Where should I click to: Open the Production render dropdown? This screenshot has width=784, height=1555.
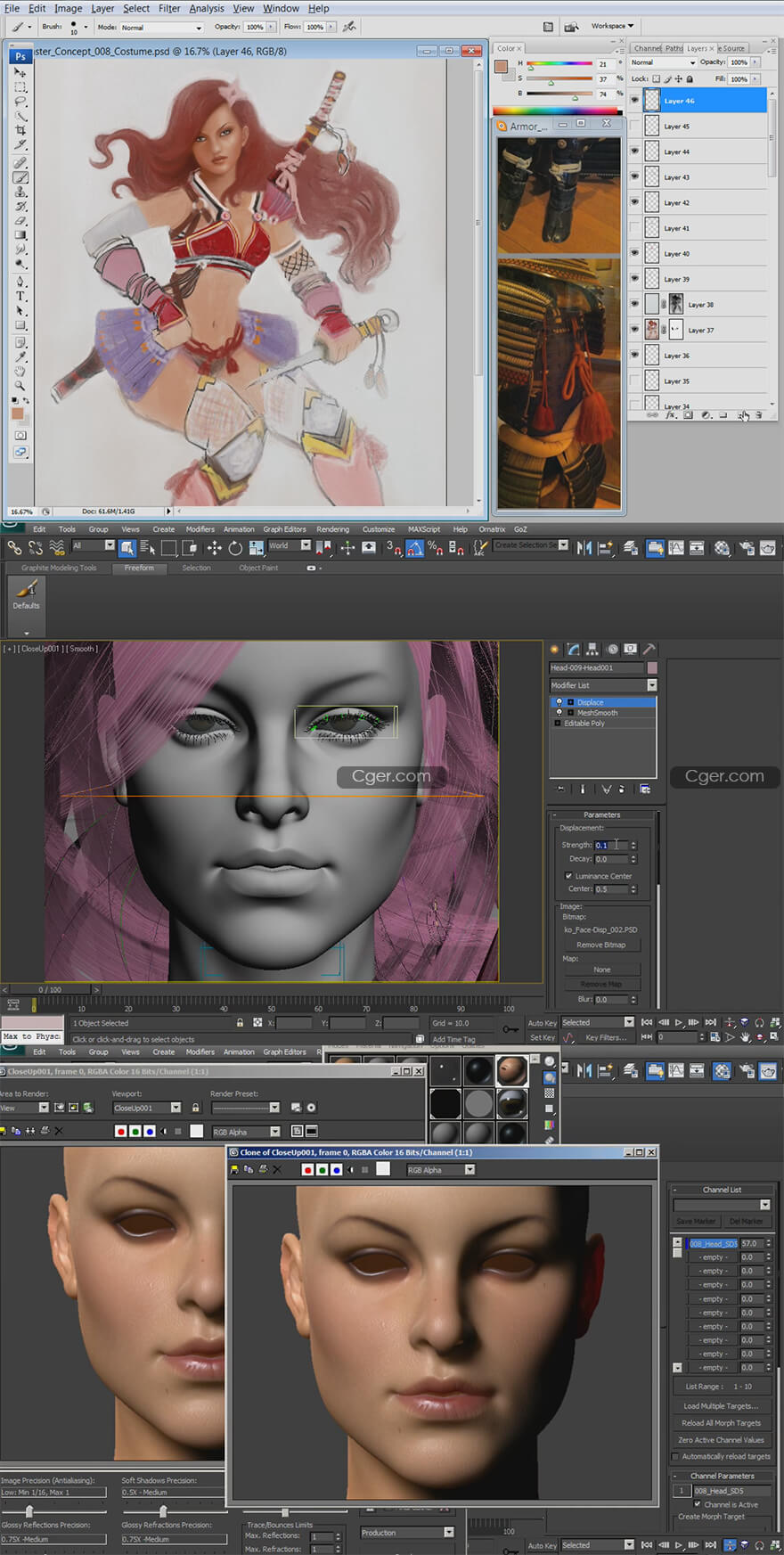pos(407,1533)
